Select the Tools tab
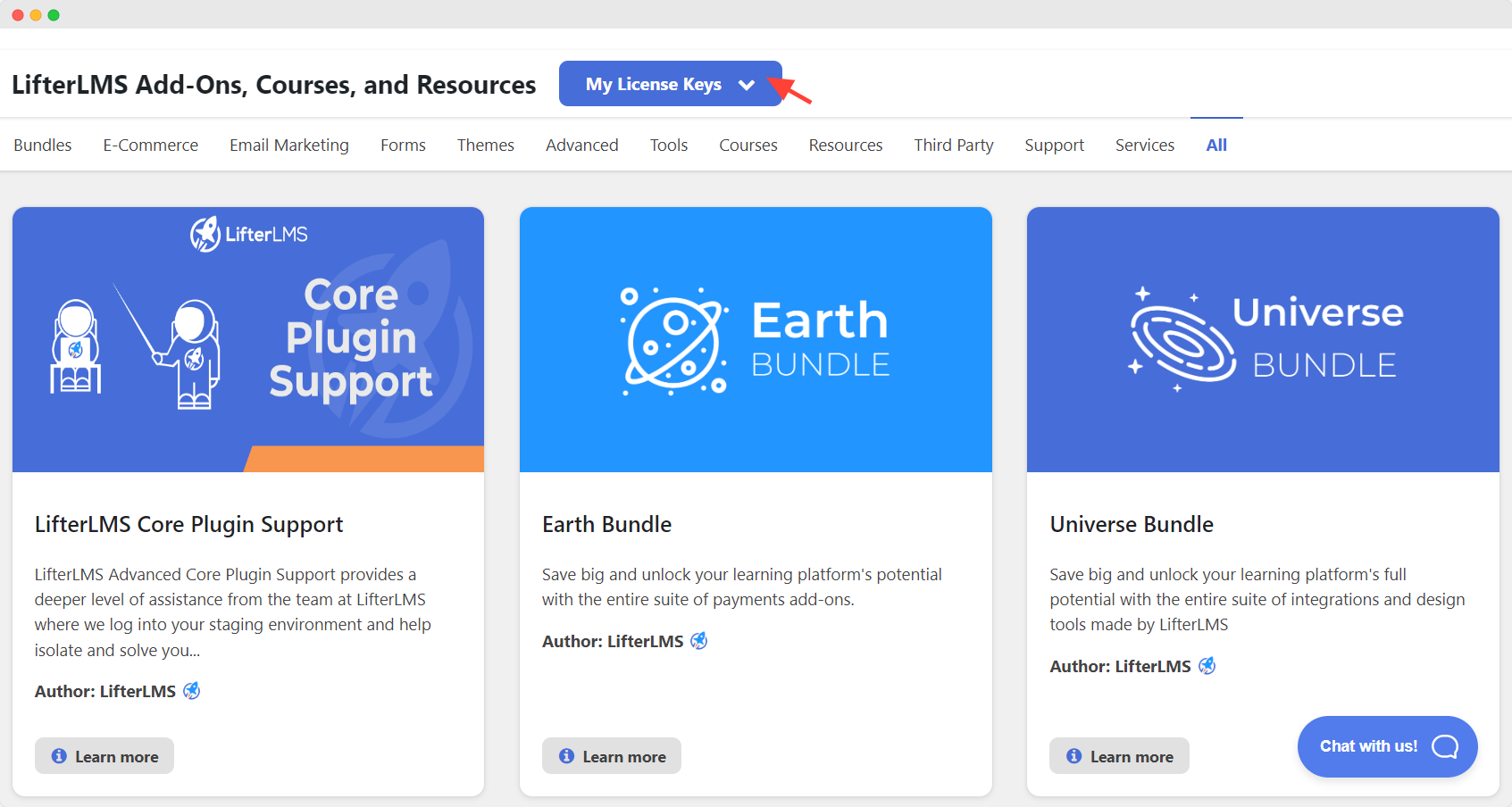This screenshot has height=807, width=1512. pos(669,145)
